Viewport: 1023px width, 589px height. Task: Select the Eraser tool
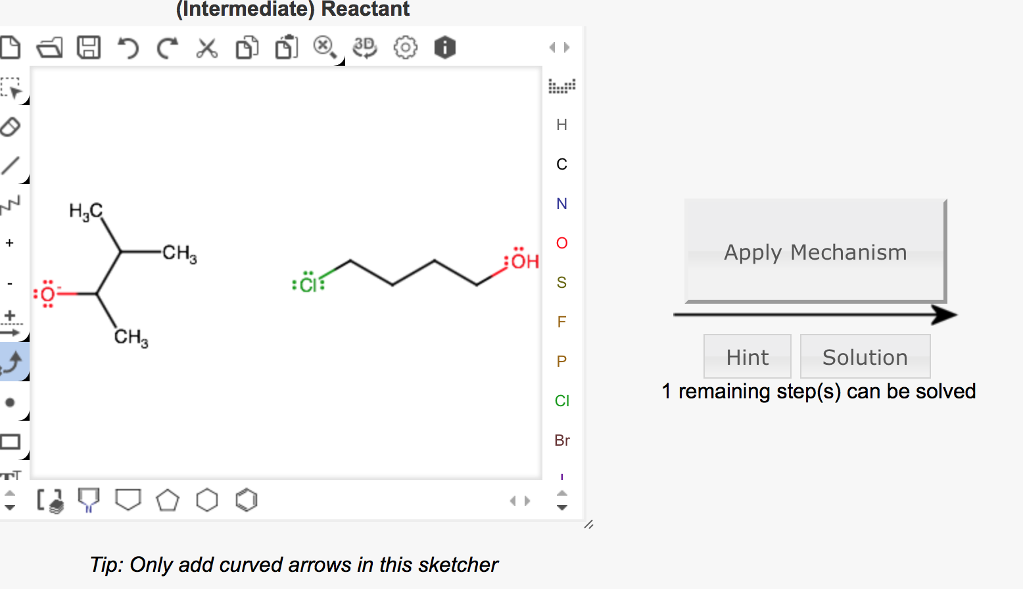[12, 127]
